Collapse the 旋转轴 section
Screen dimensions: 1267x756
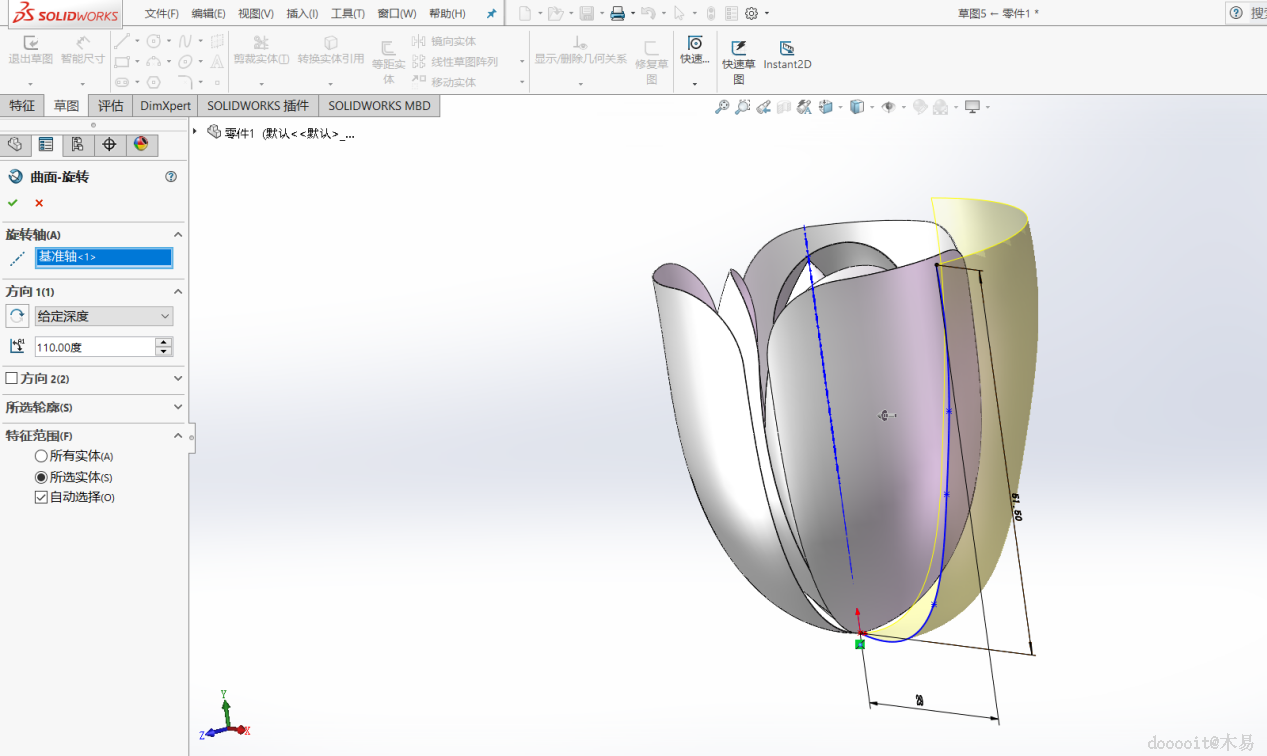(178, 235)
